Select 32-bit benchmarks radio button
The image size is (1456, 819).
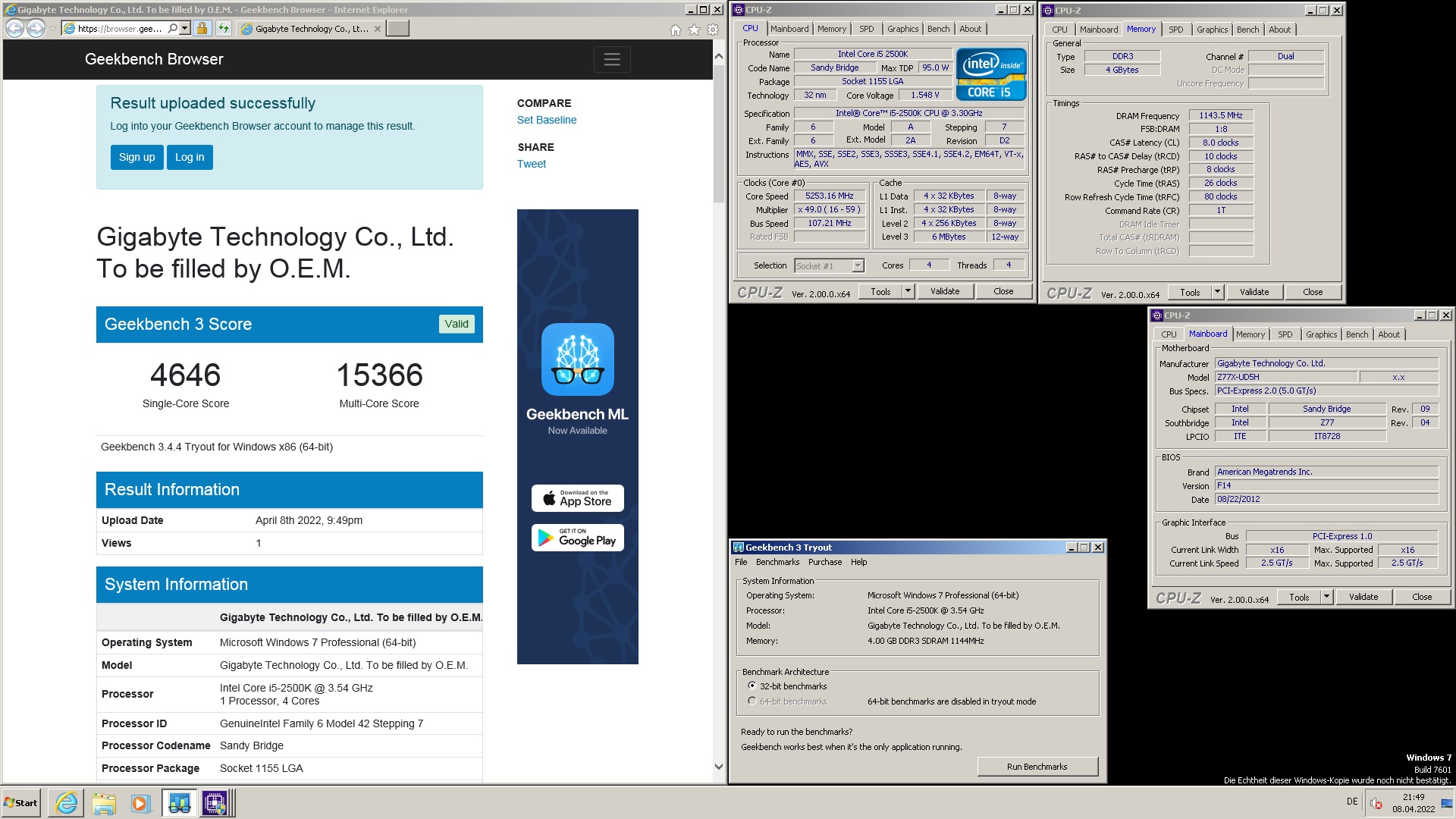pos(752,686)
